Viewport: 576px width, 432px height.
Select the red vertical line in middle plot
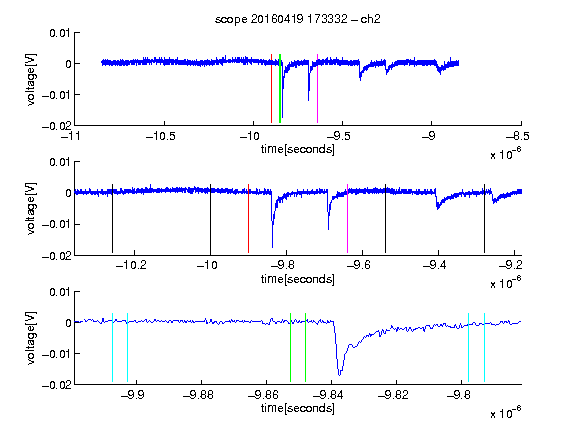(x=249, y=218)
